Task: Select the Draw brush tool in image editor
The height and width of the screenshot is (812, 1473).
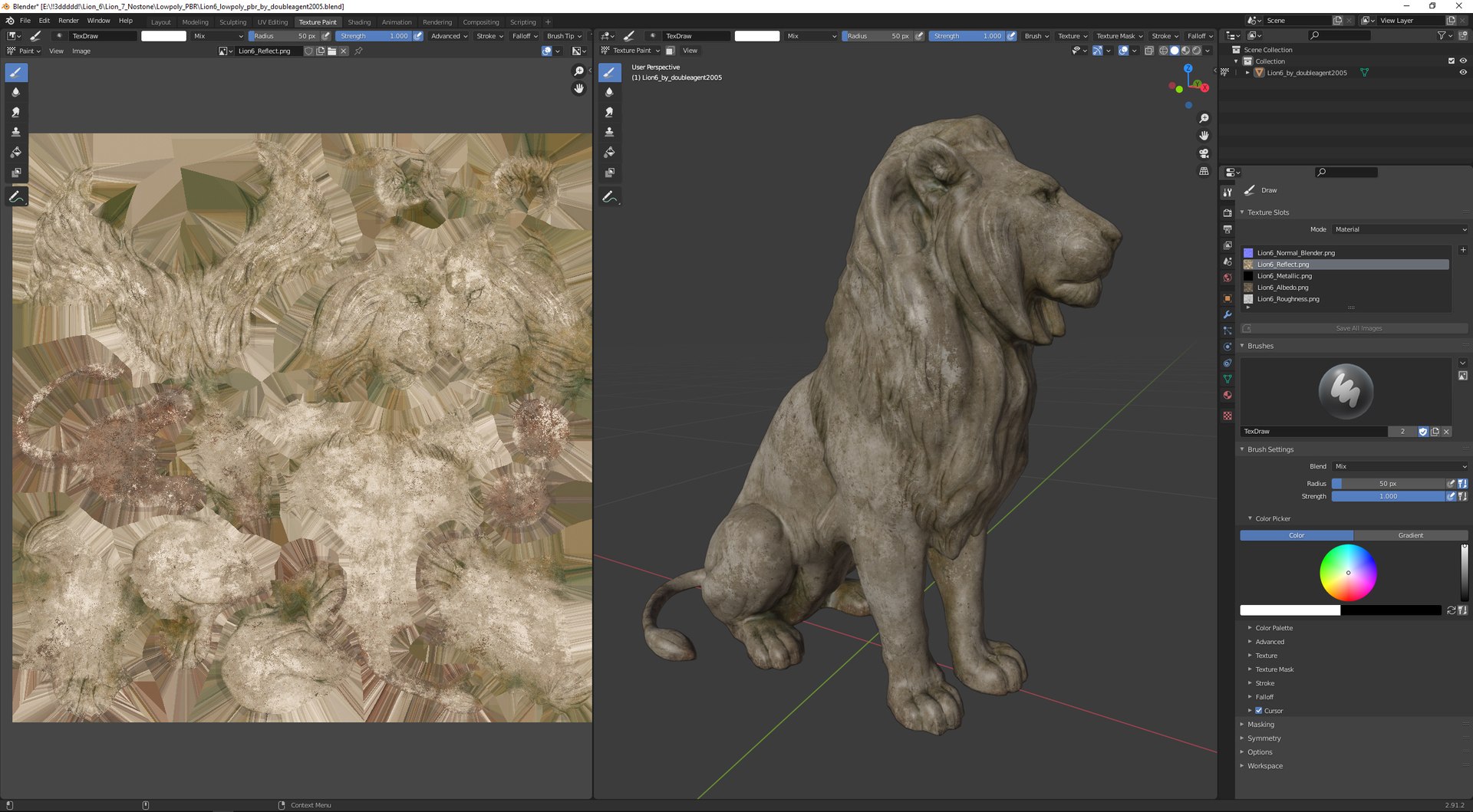Action: [16, 72]
